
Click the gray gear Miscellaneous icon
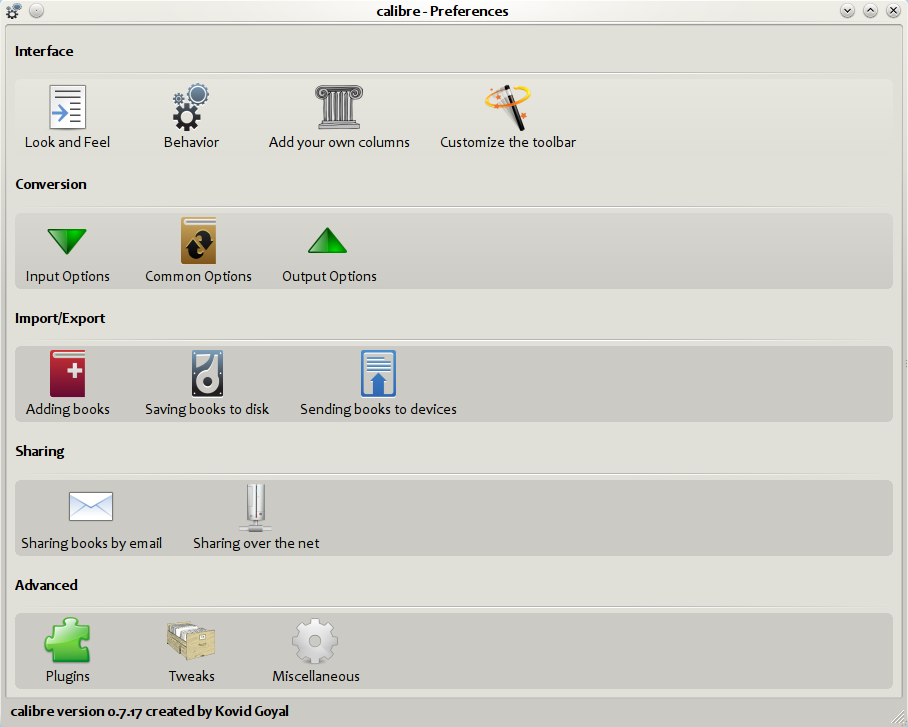tap(315, 641)
